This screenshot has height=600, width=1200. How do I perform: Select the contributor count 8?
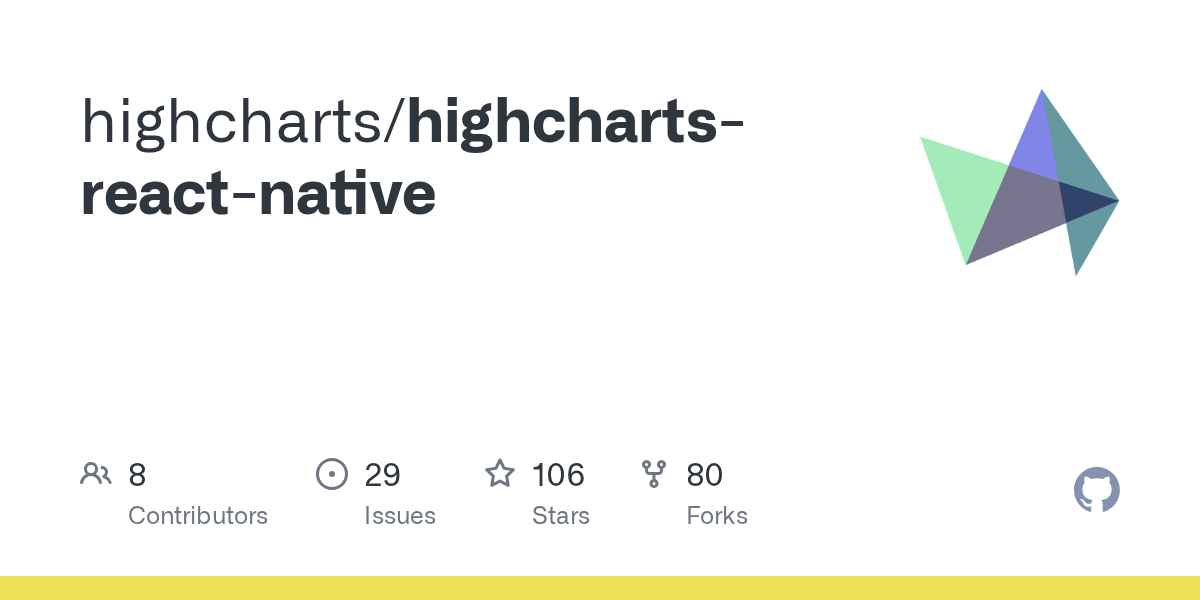137,475
